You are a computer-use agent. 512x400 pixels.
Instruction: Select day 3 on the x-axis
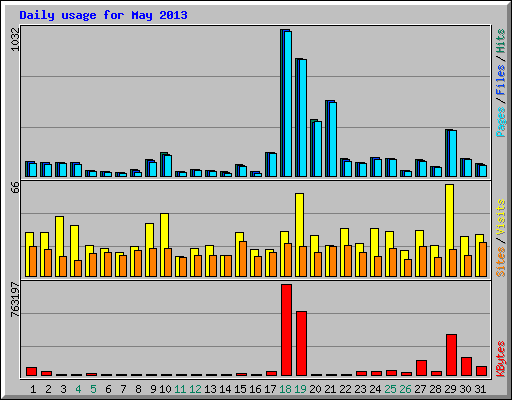63,389
